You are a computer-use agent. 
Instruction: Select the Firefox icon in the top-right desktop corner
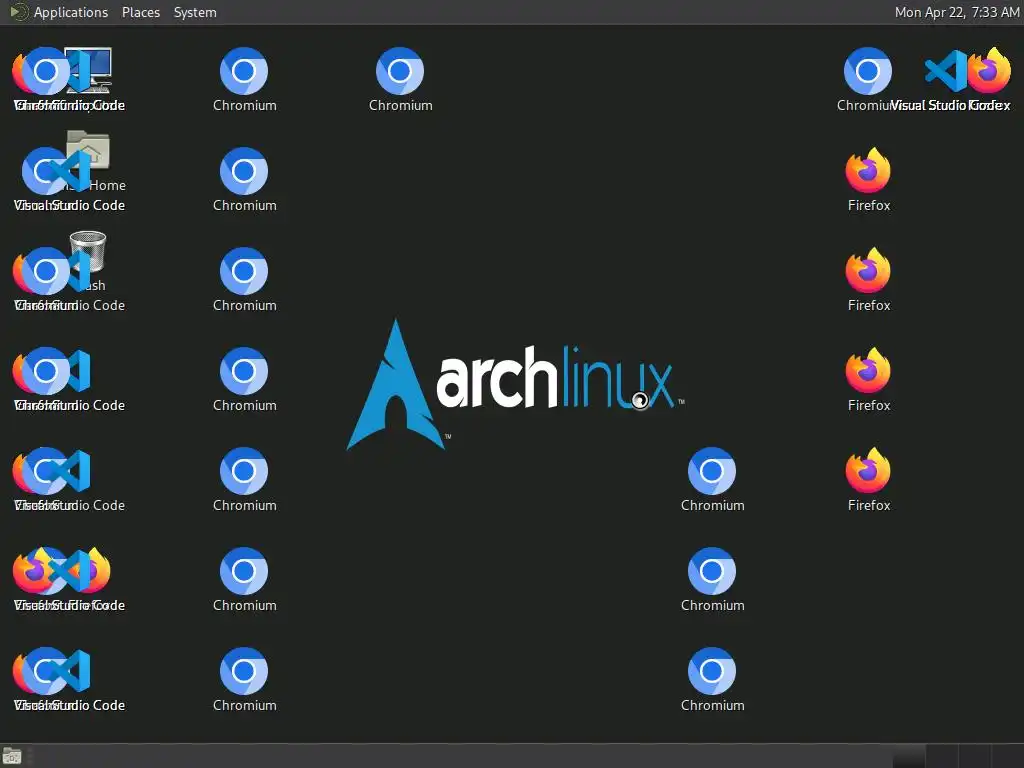pyautogui.click(x=989, y=70)
